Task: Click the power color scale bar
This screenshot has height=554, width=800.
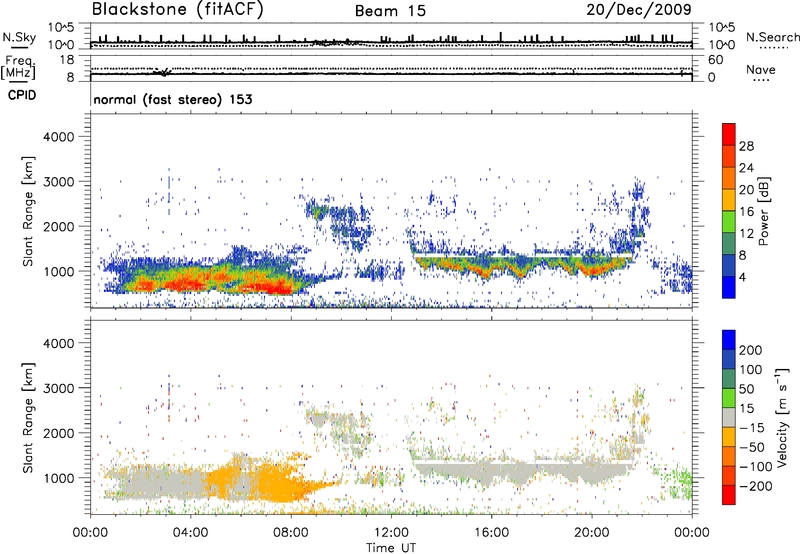Action: (x=729, y=211)
